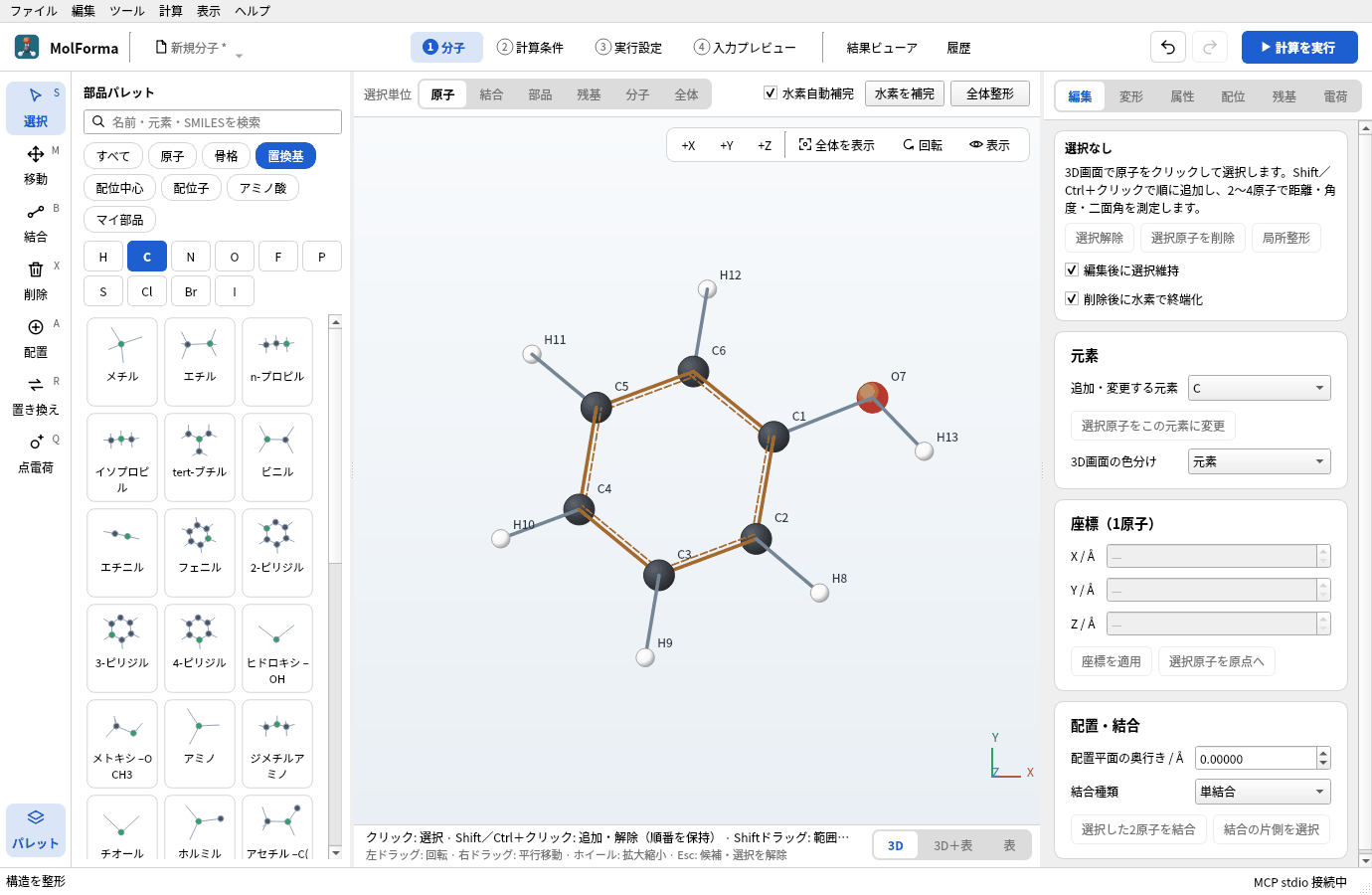Filter palette by 置換基 category

click(286, 156)
